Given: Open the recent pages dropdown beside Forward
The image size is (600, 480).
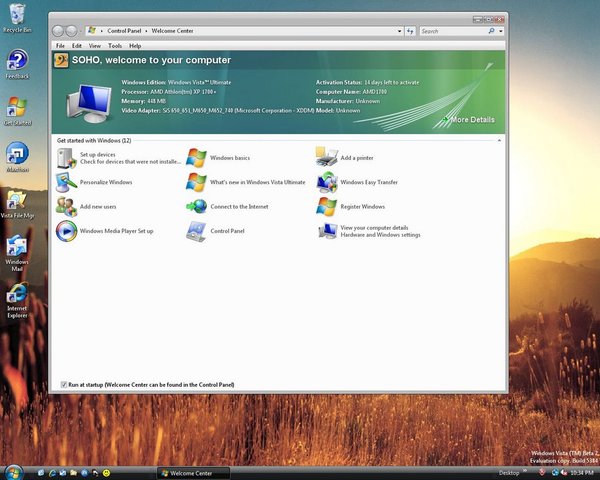Looking at the screenshot, I should (x=80, y=31).
